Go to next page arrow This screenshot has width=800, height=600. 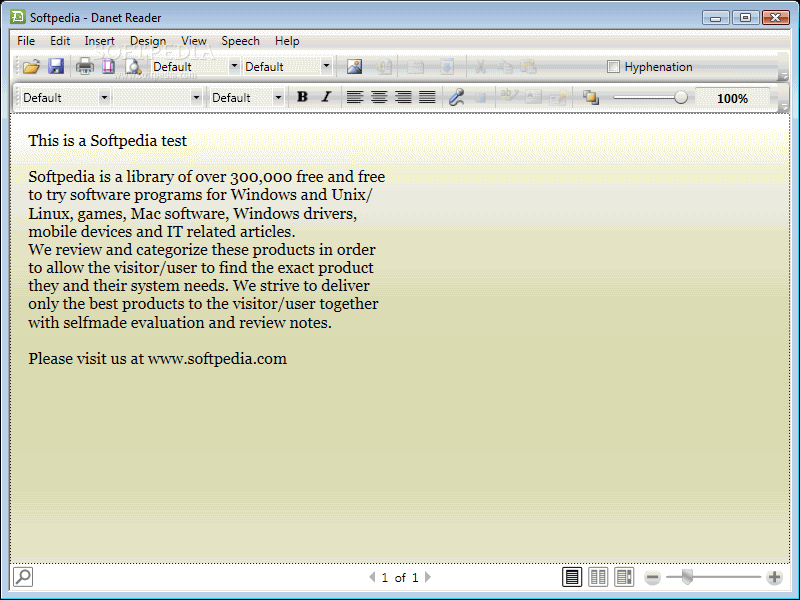click(x=428, y=577)
